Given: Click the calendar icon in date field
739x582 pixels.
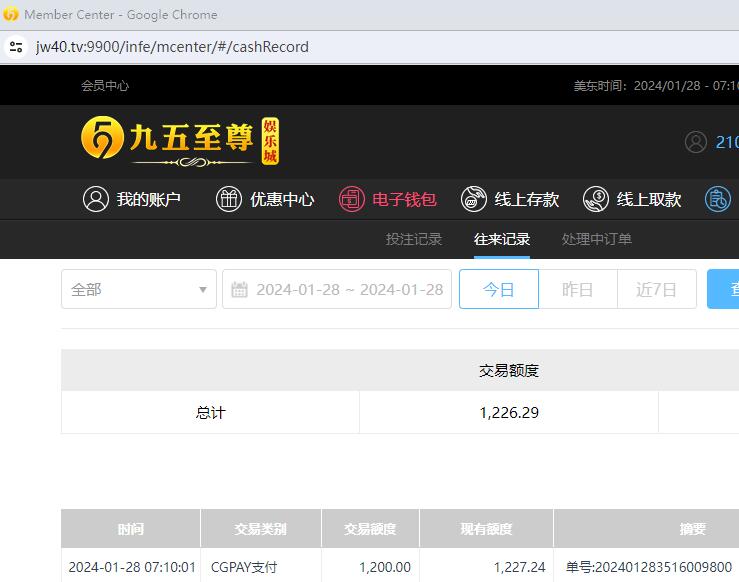Looking at the screenshot, I should [239, 289].
